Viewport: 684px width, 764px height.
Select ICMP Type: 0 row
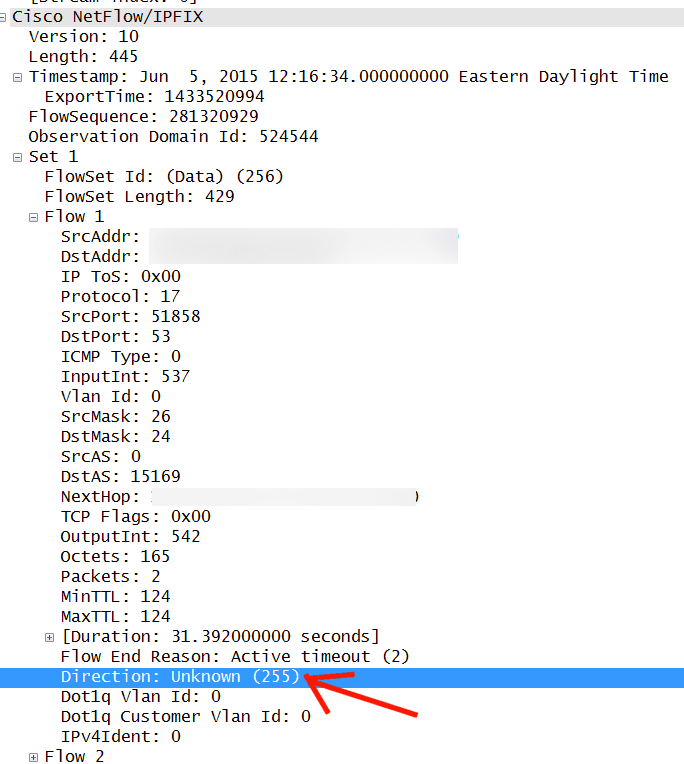pyautogui.click(x=121, y=357)
